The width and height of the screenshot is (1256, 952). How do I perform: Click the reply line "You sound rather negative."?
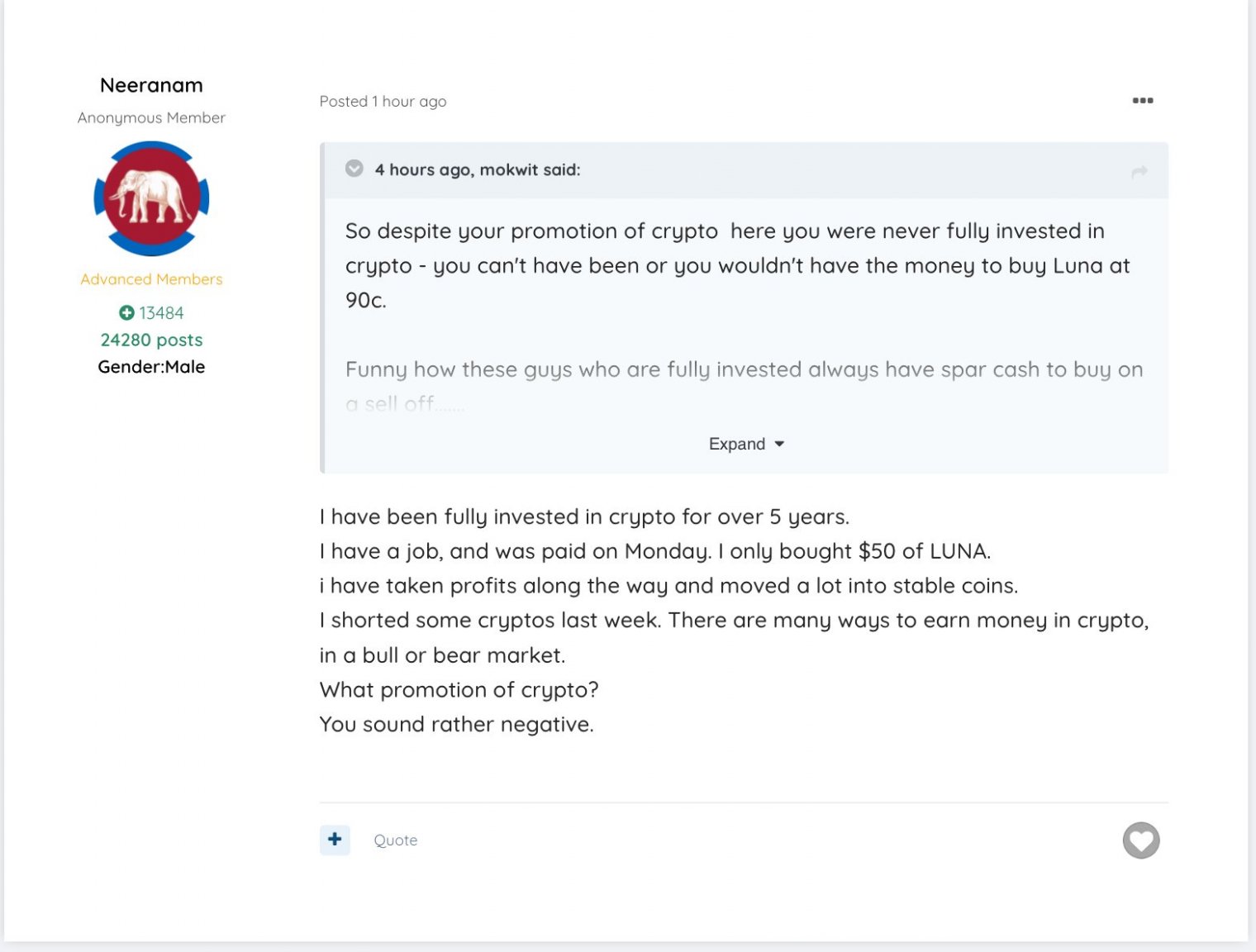456,725
